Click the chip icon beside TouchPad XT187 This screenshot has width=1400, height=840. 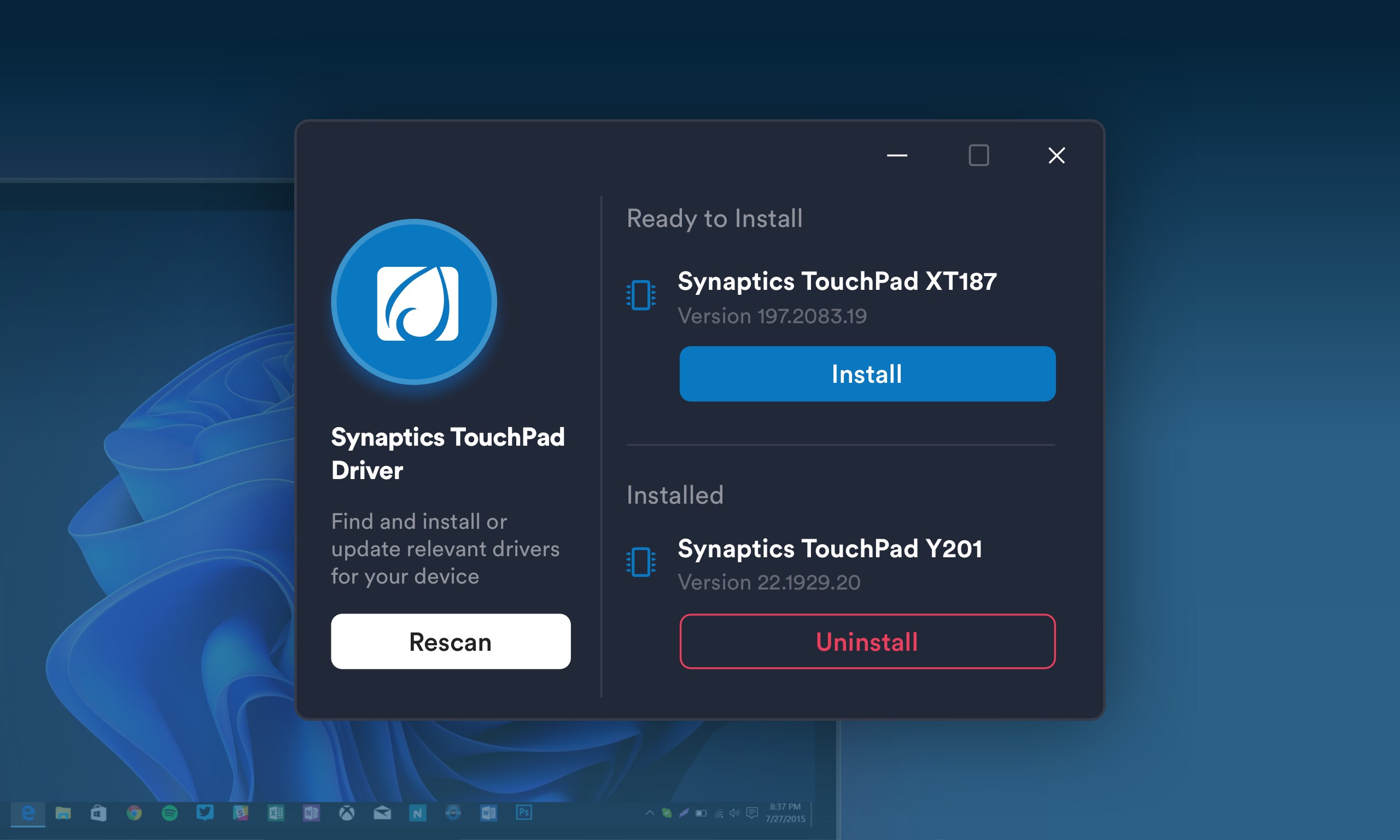pos(640,295)
